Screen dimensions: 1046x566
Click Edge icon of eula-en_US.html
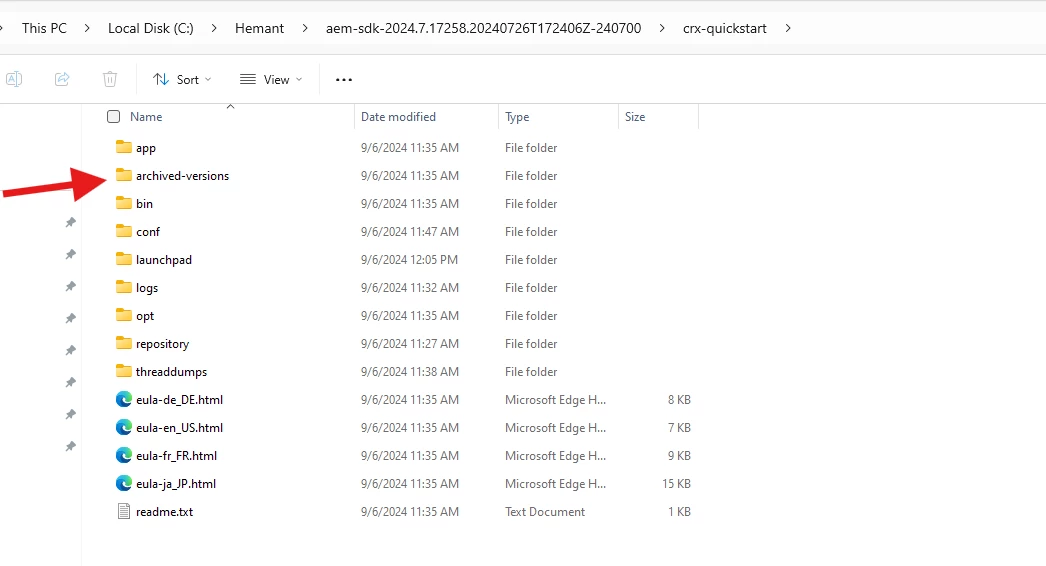coord(123,427)
